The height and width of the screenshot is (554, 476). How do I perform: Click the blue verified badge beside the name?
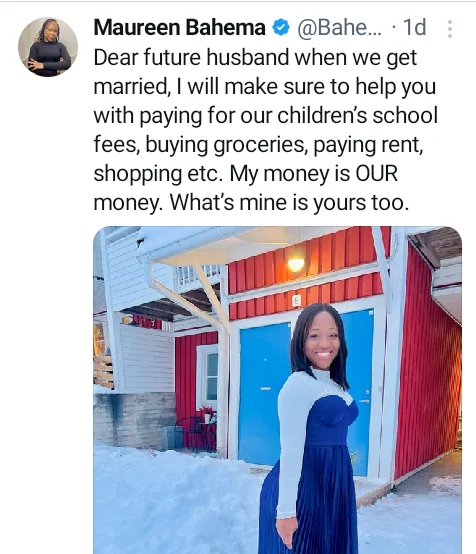tap(281, 28)
